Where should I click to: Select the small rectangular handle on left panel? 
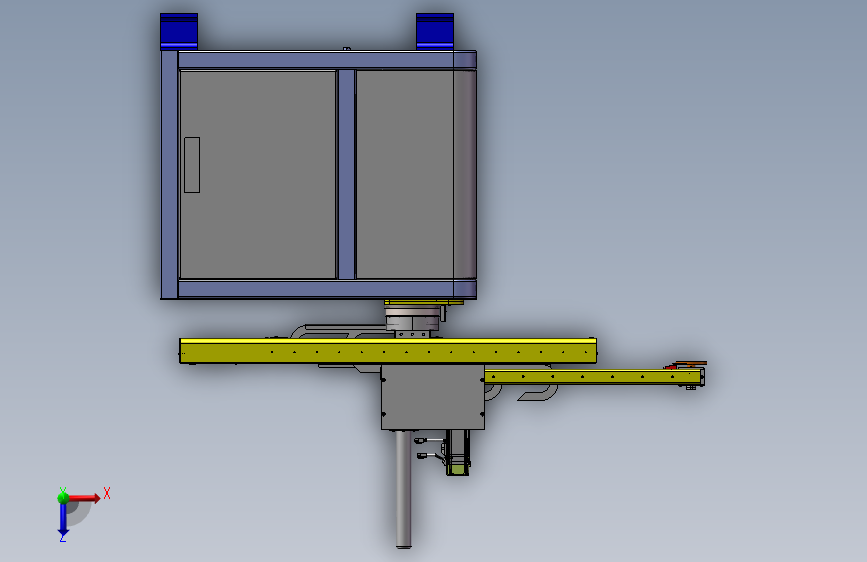coord(192,165)
